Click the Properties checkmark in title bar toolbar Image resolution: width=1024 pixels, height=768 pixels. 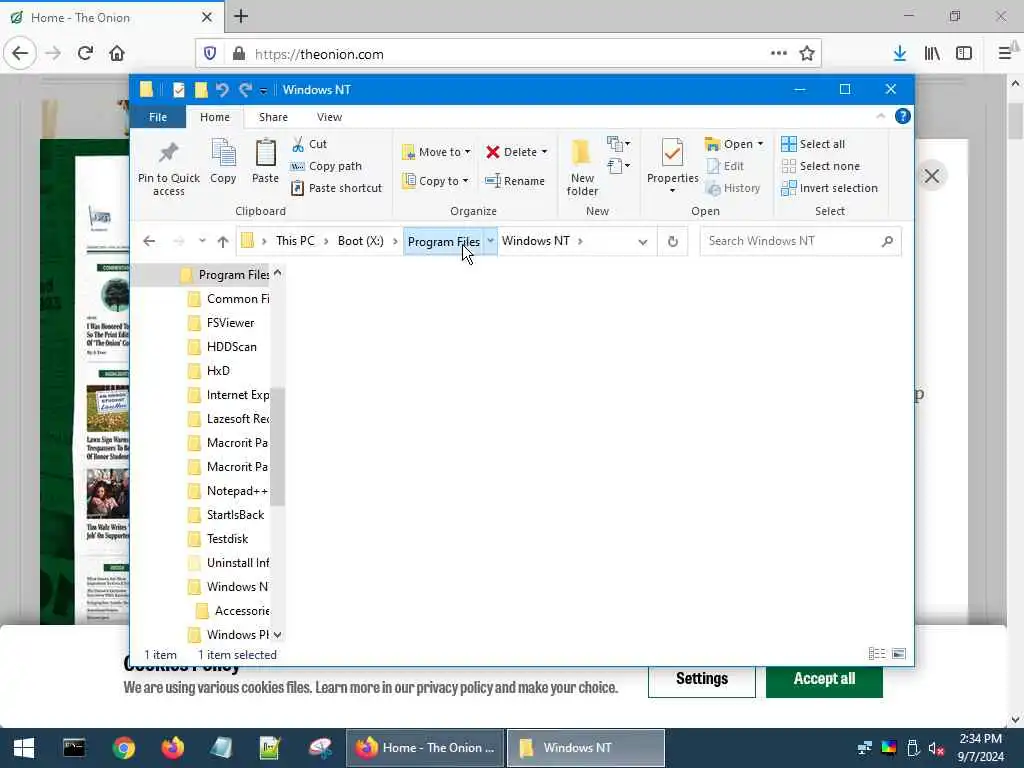click(178, 89)
